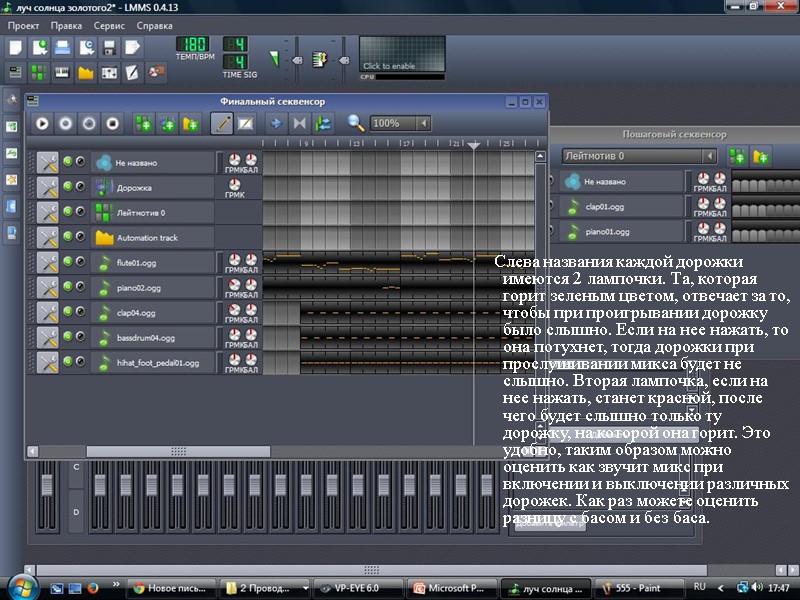Open the instrument plugins sidebar tab

coord(11,100)
